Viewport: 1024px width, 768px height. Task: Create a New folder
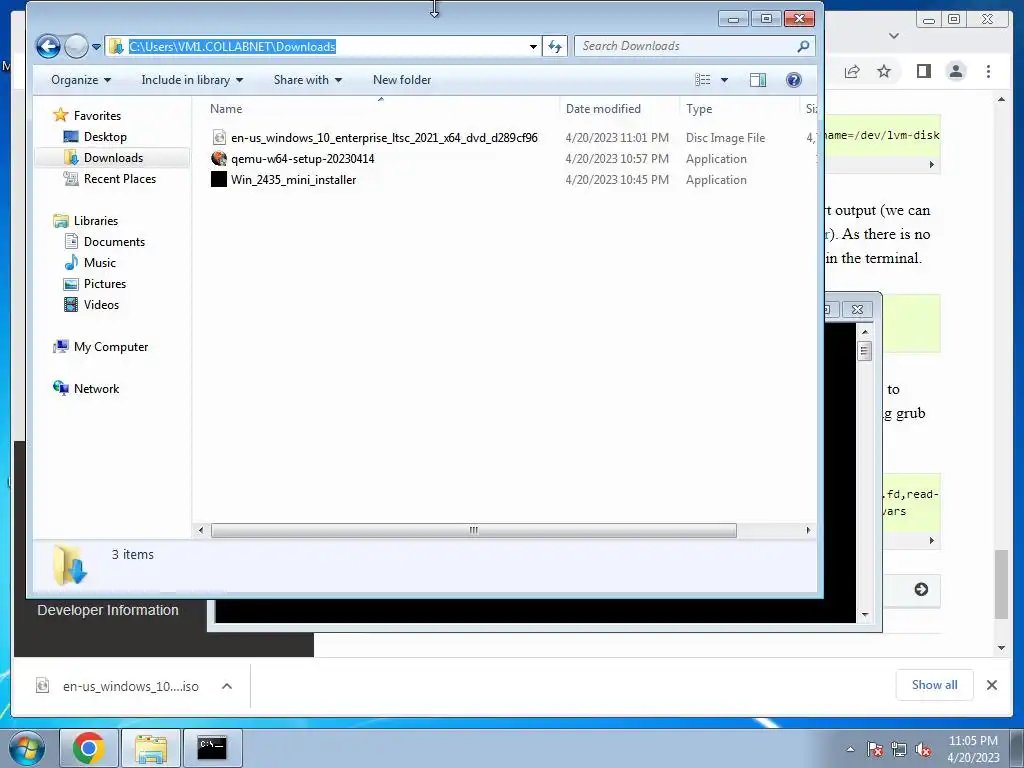(x=402, y=80)
